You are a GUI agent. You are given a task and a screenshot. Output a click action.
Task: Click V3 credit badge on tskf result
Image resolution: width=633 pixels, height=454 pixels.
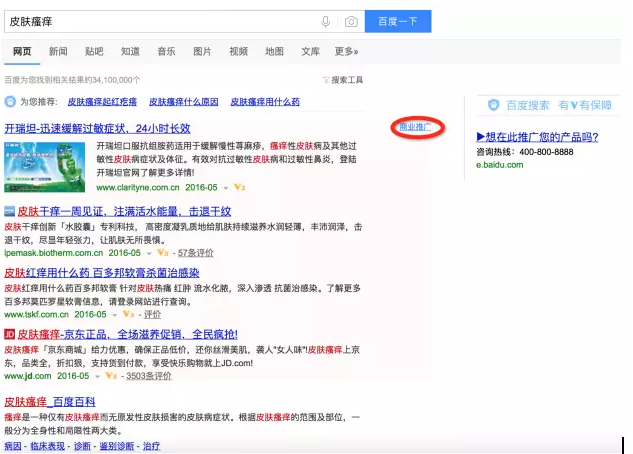coord(128,314)
